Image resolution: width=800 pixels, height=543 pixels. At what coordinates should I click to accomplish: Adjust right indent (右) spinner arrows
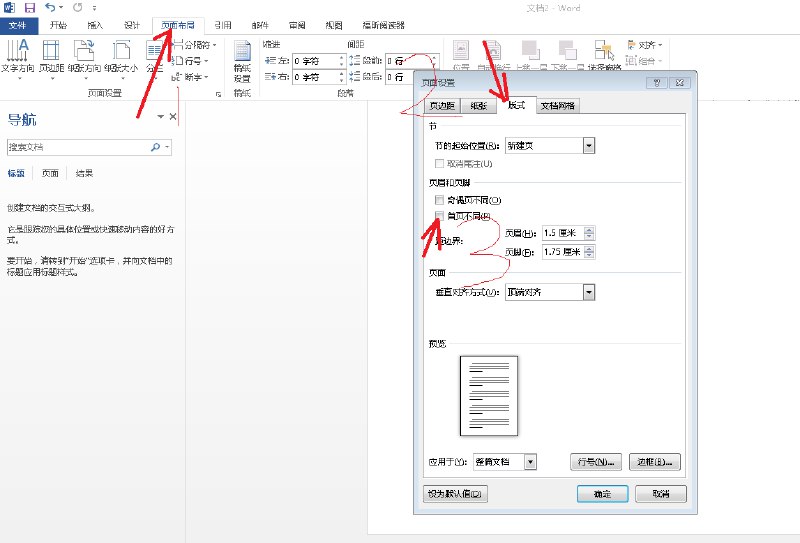(342, 77)
